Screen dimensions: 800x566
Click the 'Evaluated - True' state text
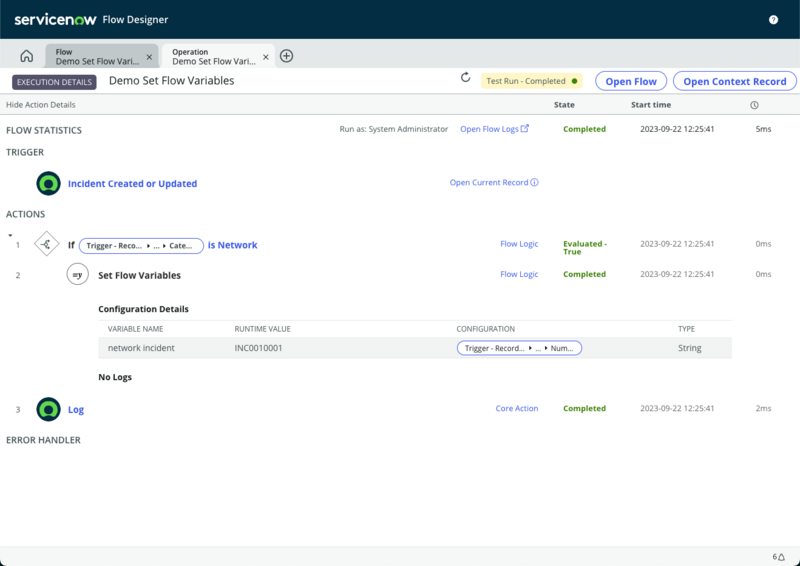(x=585, y=248)
